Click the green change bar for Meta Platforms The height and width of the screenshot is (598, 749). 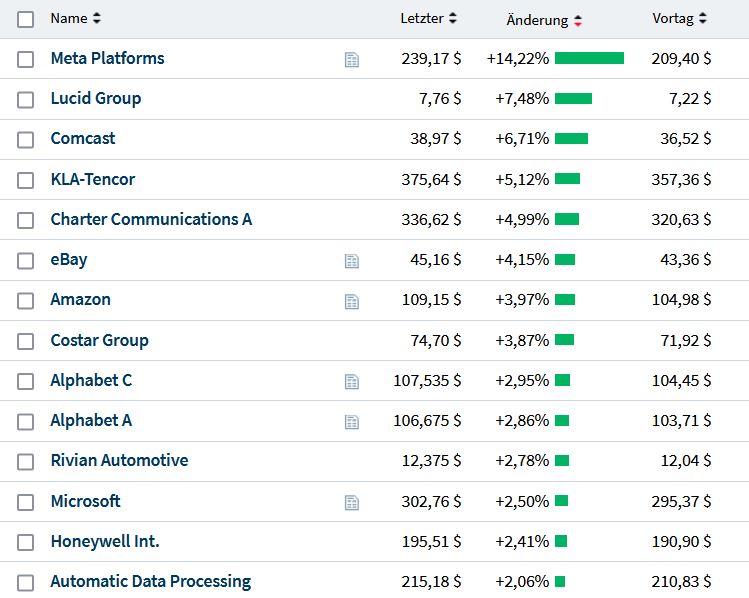(589, 58)
